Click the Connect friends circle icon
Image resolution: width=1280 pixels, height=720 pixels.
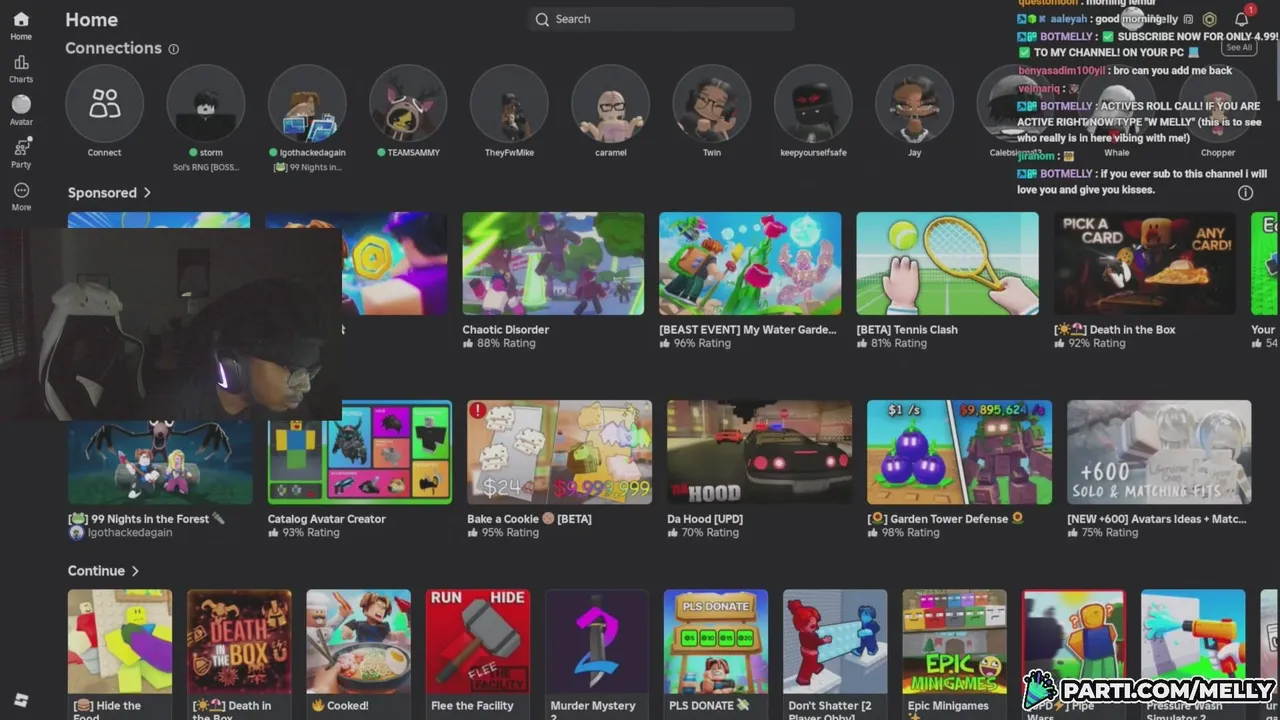pos(104,104)
